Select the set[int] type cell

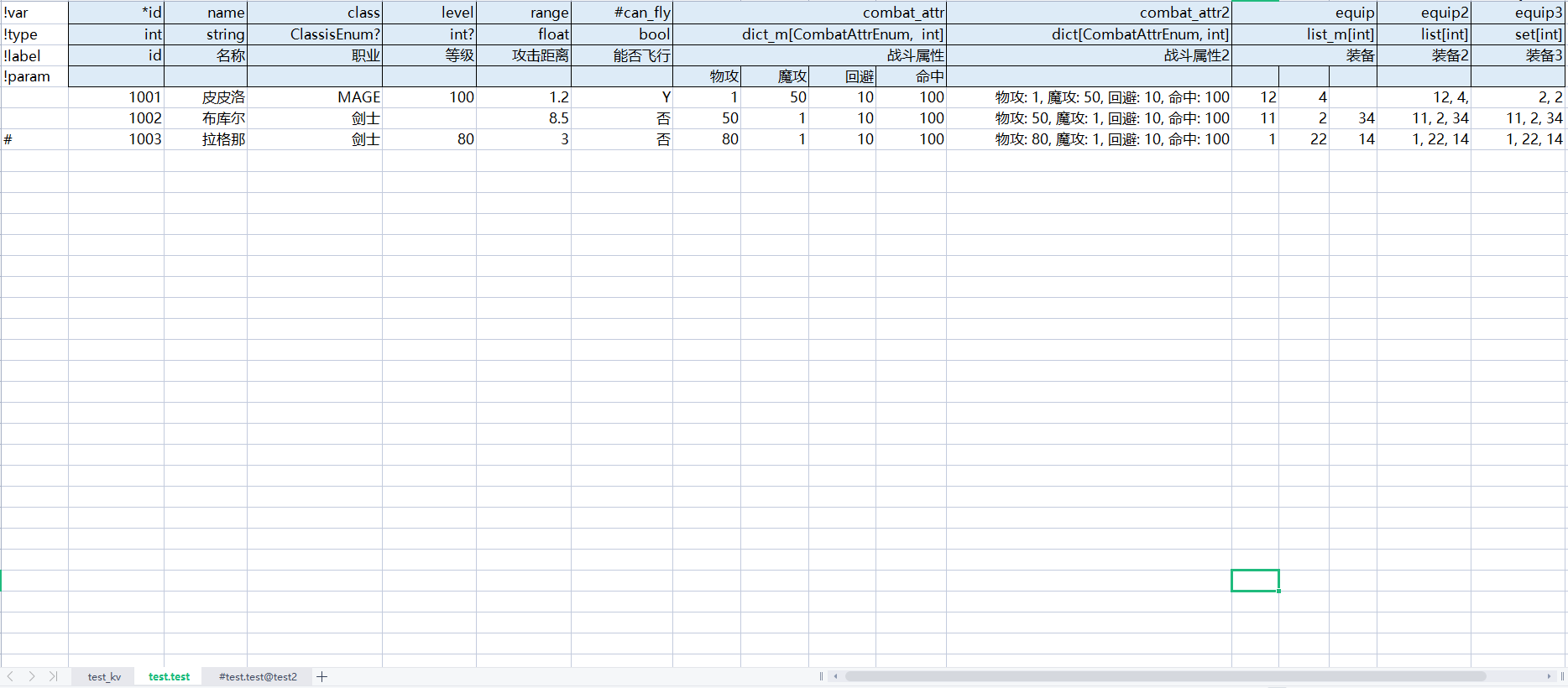click(1518, 34)
